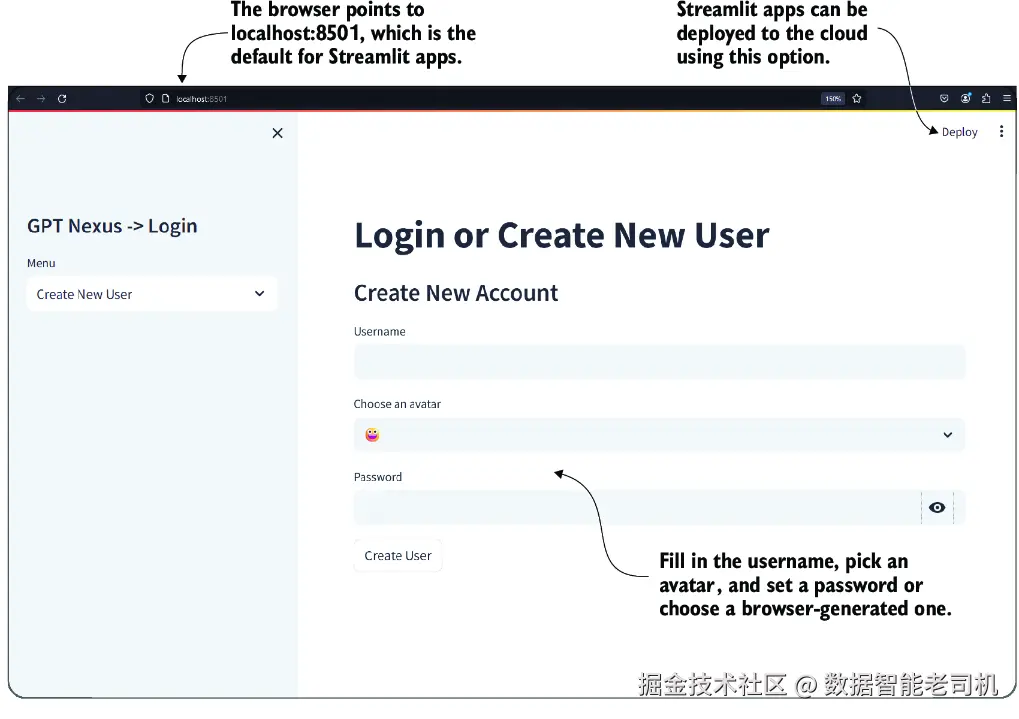
Task: Click the 150% zoom level badge
Action: [832, 99]
